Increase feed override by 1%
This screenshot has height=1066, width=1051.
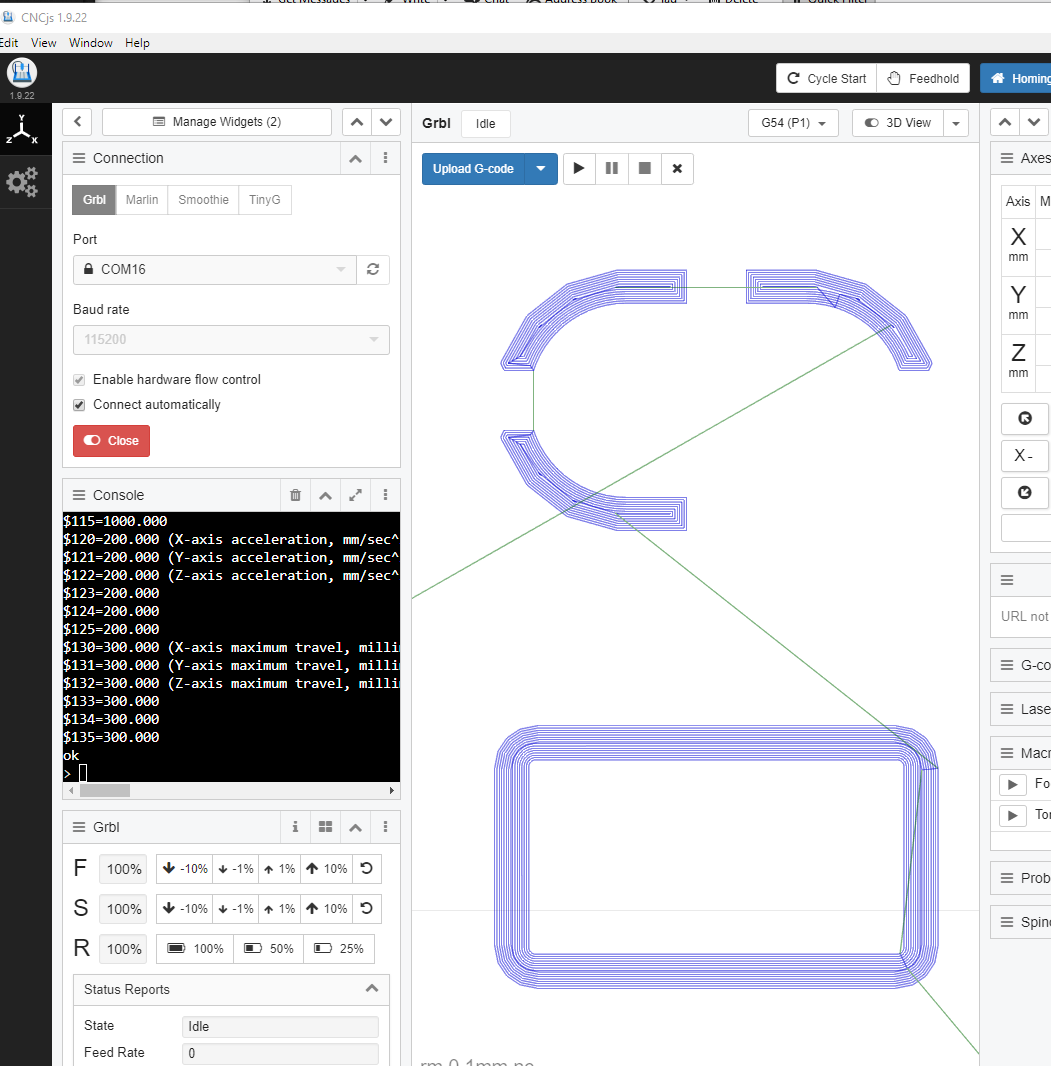pos(279,869)
